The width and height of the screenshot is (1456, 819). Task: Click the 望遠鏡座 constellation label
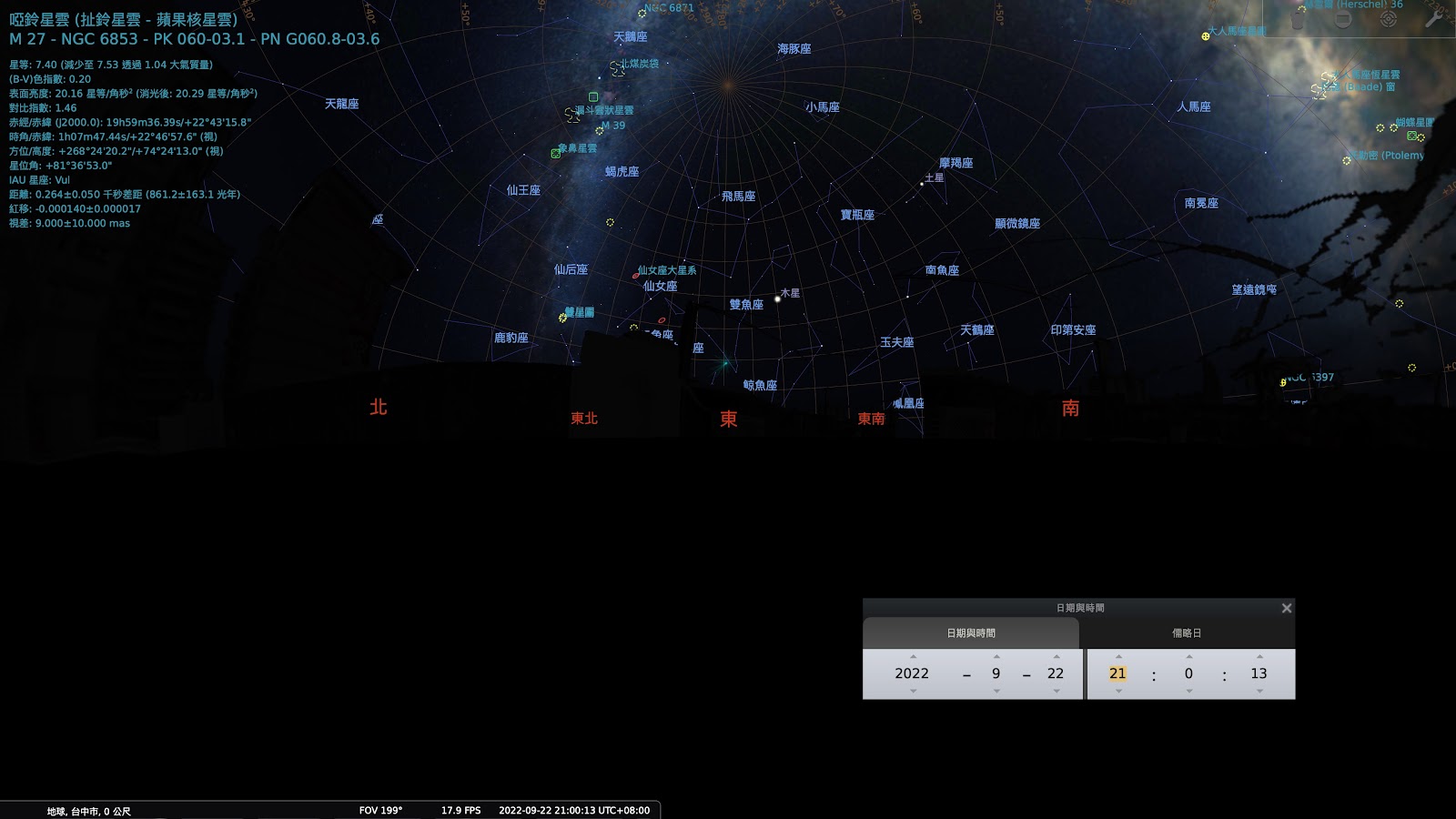tap(1254, 289)
